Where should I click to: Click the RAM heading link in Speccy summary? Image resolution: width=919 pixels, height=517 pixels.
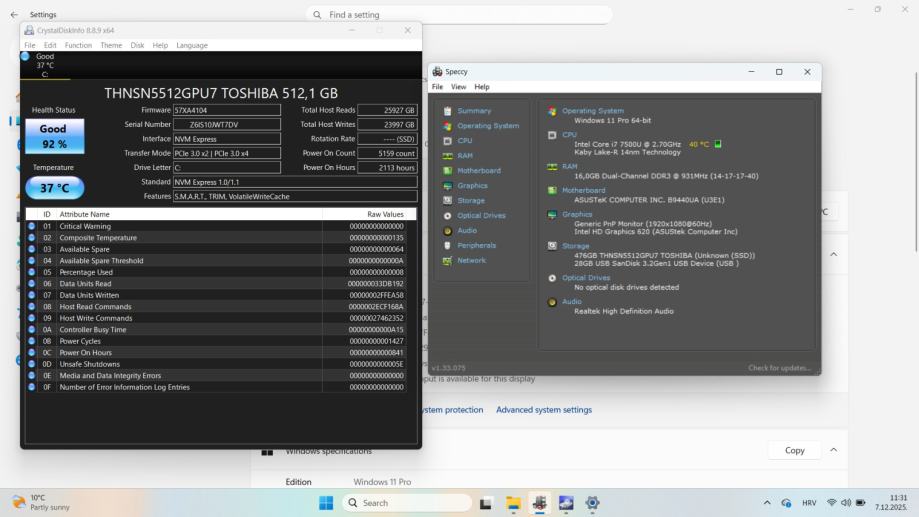click(570, 166)
